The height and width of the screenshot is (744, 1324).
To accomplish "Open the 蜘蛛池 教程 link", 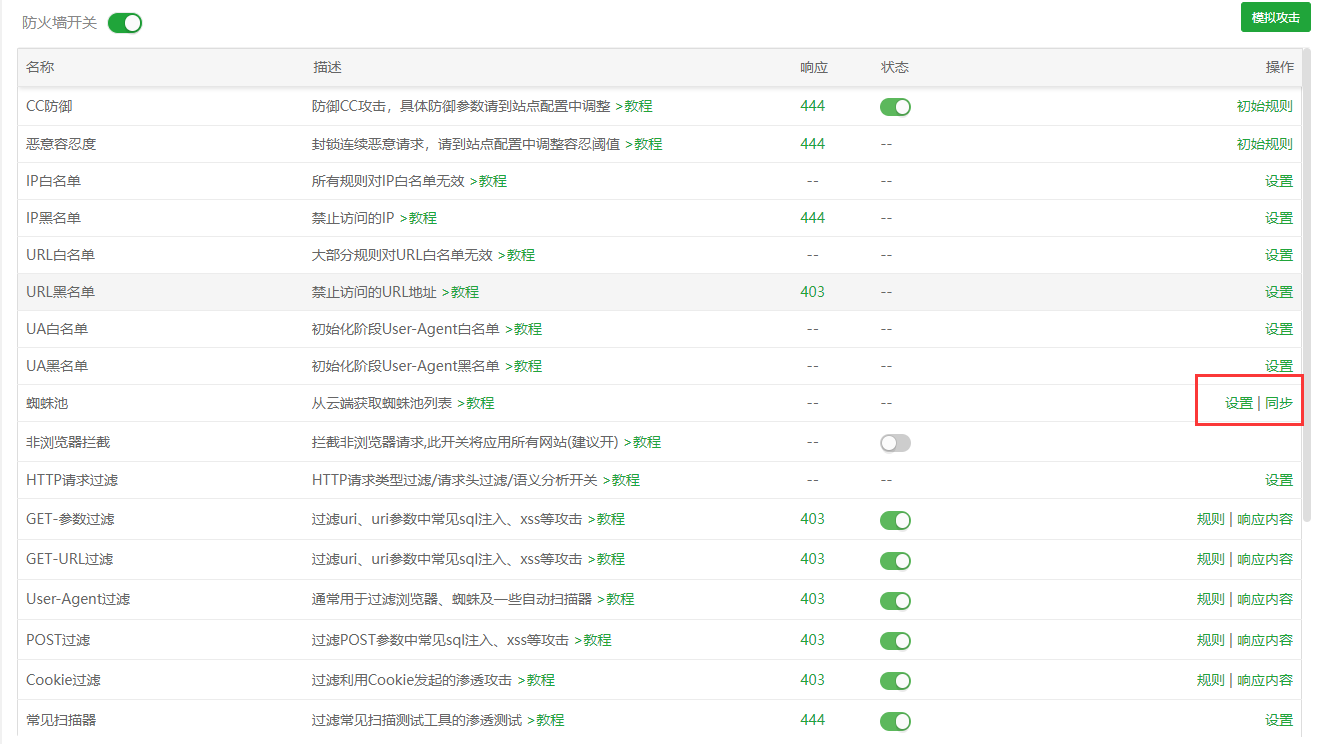I will (476, 403).
